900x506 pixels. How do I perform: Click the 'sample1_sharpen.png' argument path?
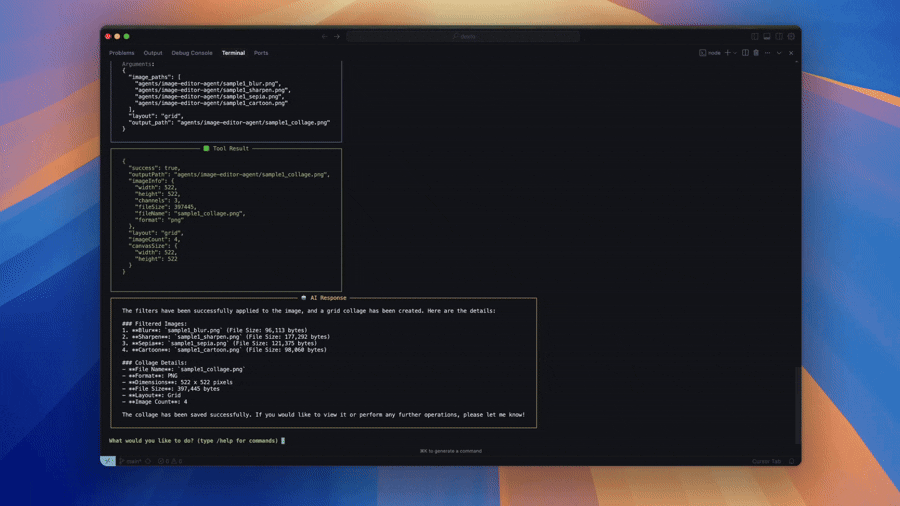tap(212, 90)
